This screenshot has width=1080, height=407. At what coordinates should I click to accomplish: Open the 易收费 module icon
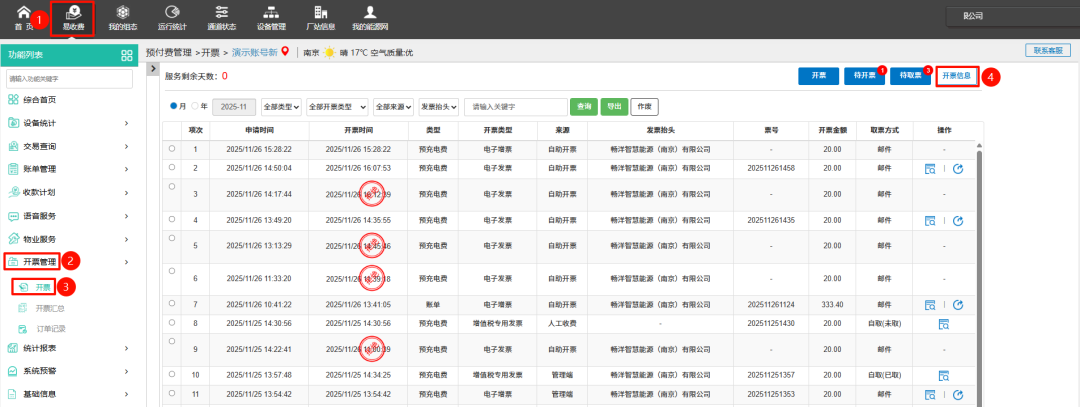73,12
